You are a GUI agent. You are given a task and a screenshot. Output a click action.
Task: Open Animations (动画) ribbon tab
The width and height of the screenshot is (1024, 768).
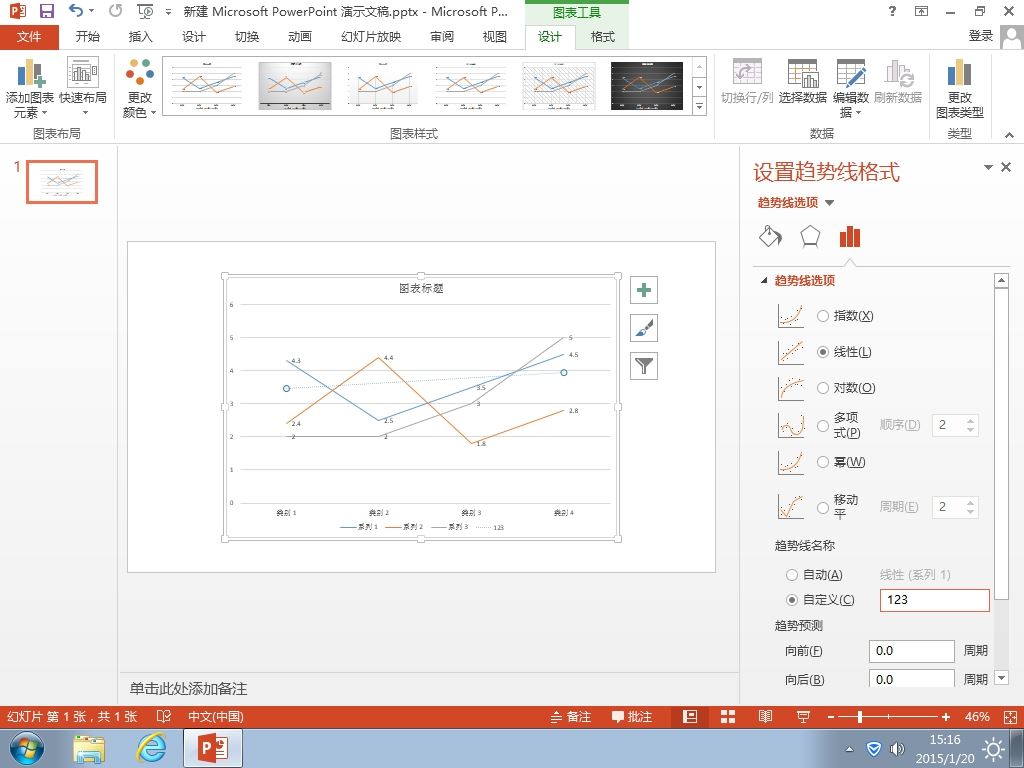[x=300, y=37]
